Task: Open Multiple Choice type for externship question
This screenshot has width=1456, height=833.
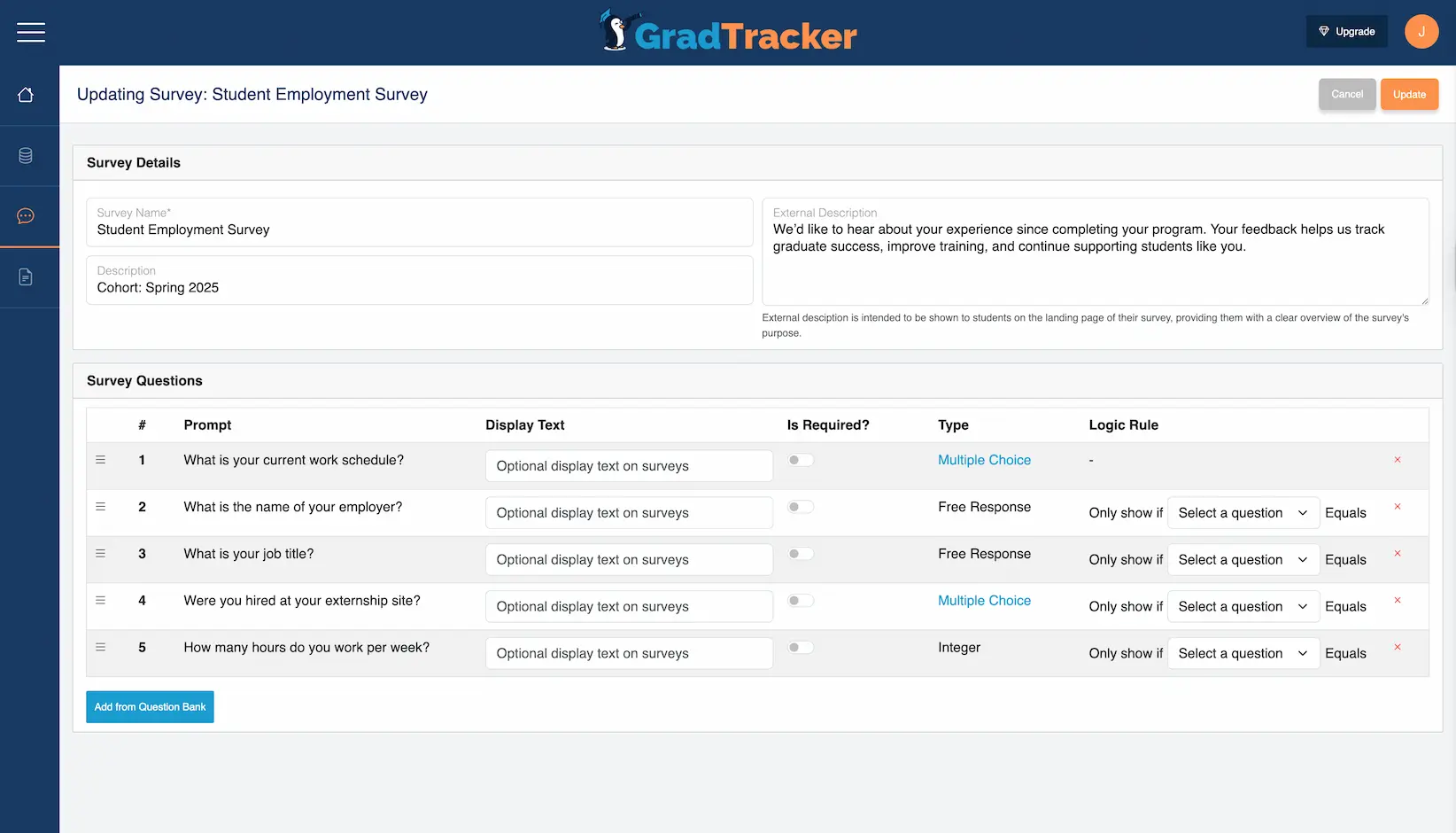Action: [x=984, y=601]
